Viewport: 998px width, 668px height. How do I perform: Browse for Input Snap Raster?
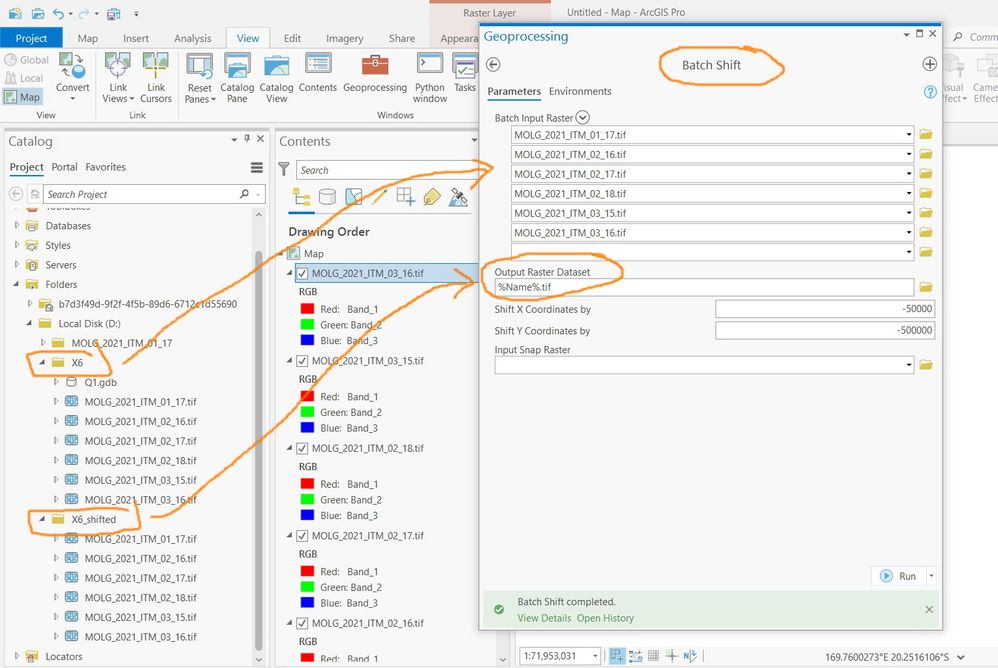925,365
